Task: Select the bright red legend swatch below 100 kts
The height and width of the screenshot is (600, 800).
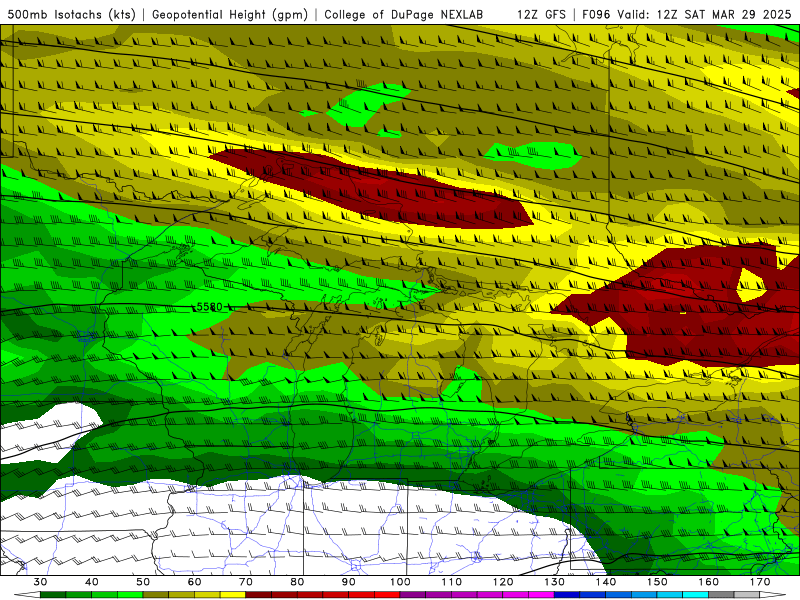Action: coord(387,595)
